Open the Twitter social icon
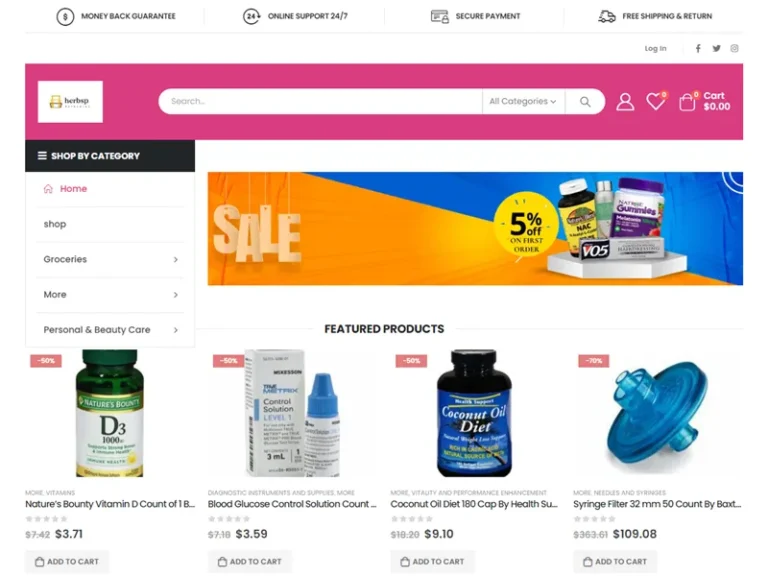Viewport: 768px width, 576px height. click(x=716, y=48)
